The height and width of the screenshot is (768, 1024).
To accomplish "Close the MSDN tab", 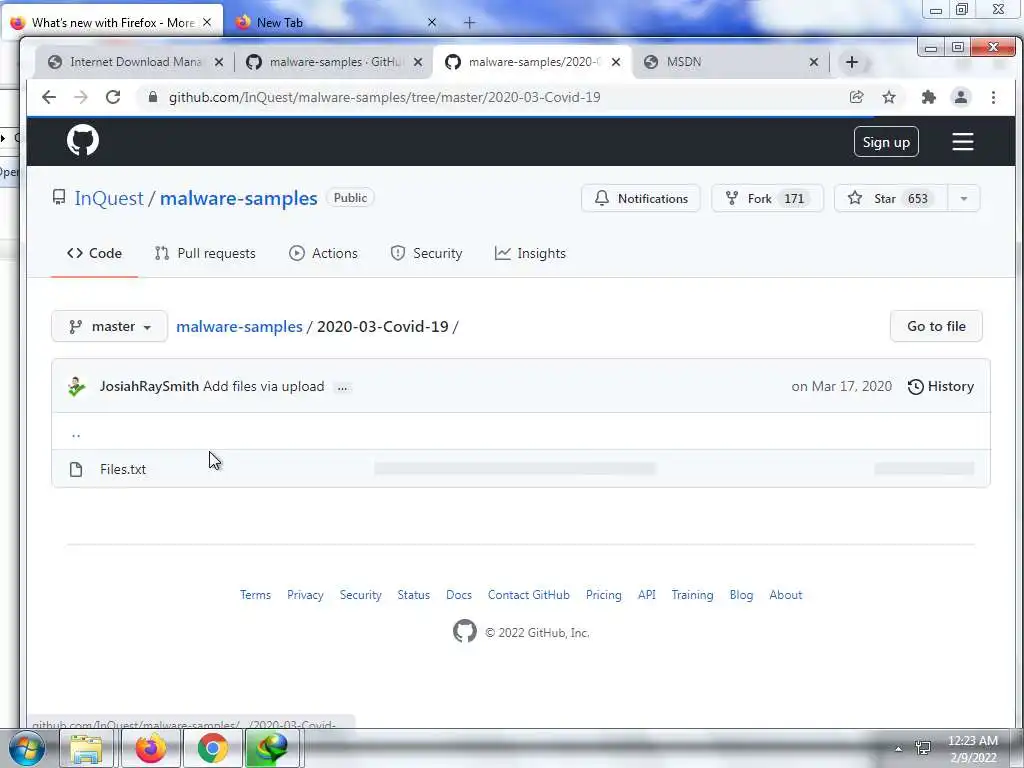I will 814,62.
